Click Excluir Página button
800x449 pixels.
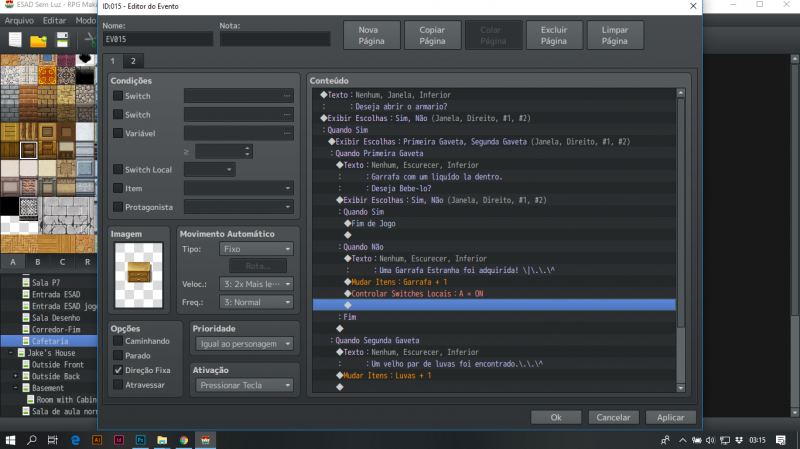[x=554, y=35]
